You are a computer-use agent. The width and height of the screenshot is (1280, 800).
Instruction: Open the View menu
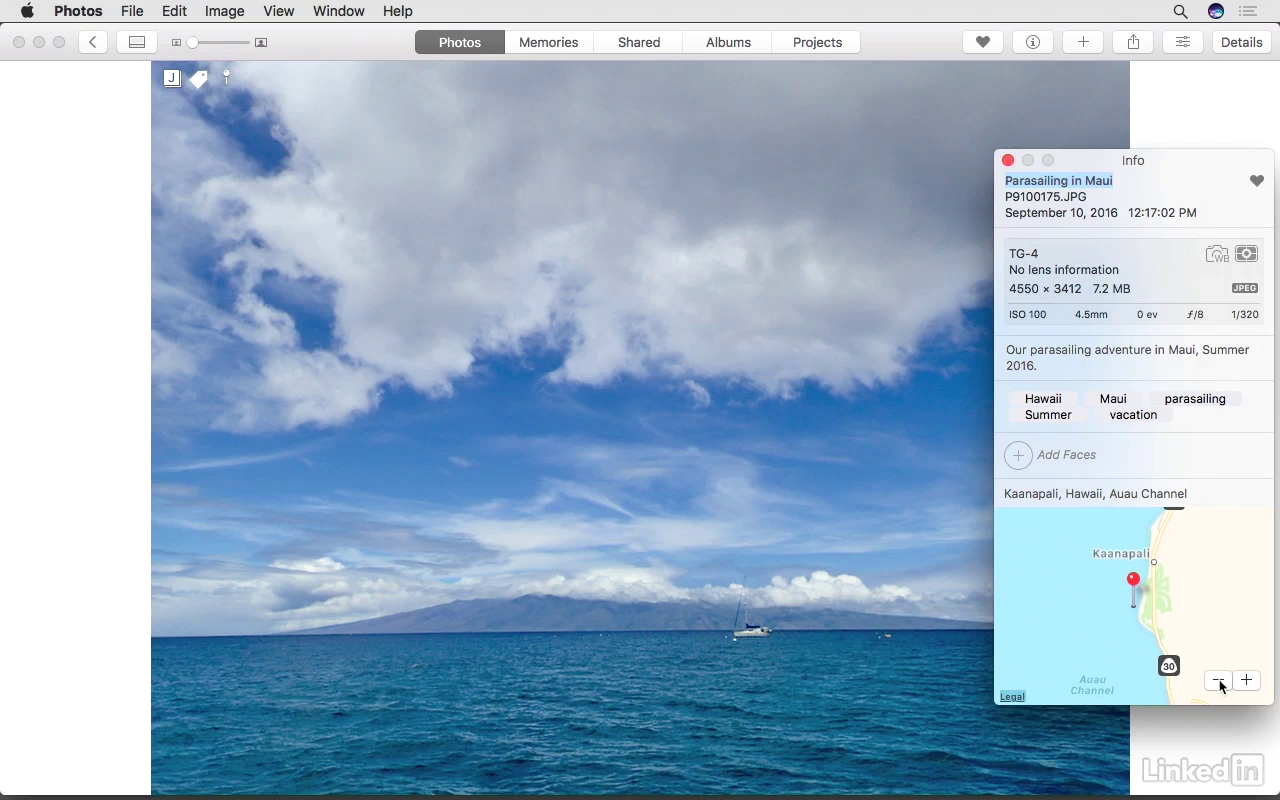pos(278,11)
